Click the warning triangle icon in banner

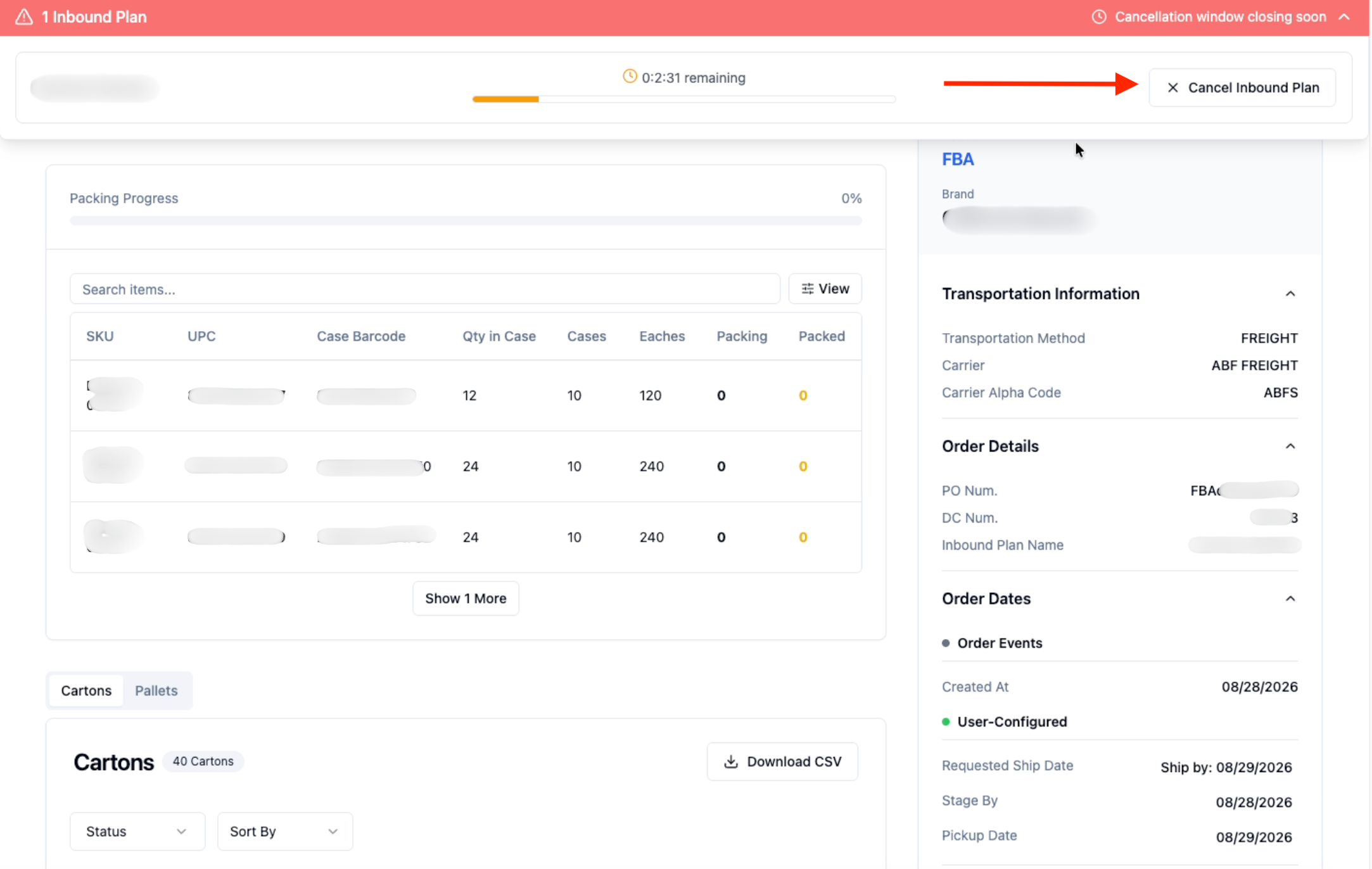click(x=24, y=17)
